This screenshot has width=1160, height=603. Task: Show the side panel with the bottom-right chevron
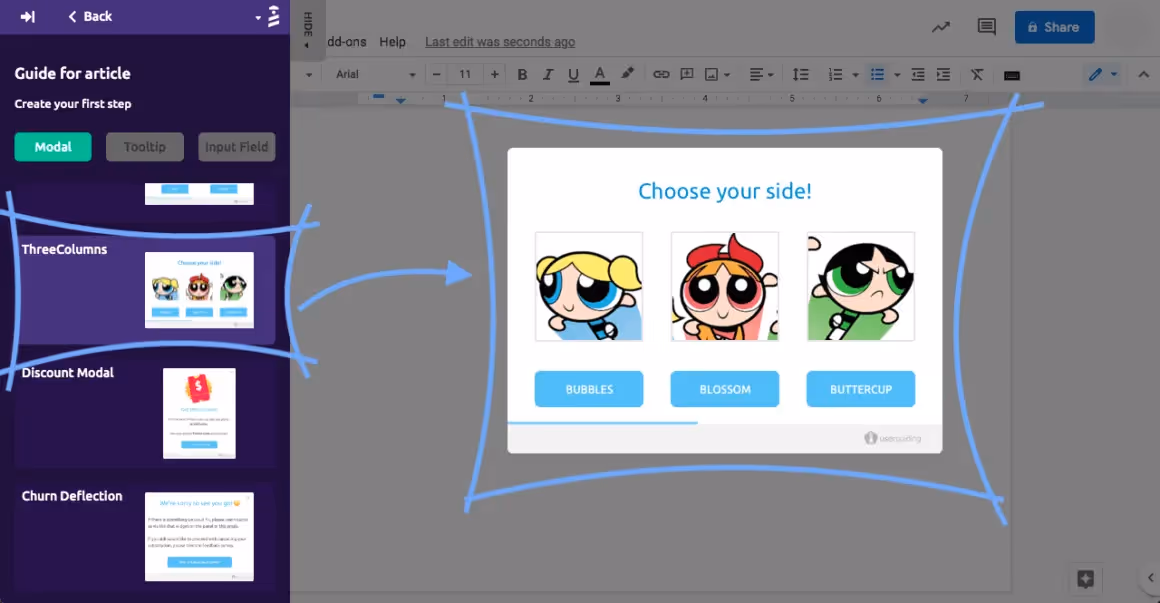tap(1150, 578)
